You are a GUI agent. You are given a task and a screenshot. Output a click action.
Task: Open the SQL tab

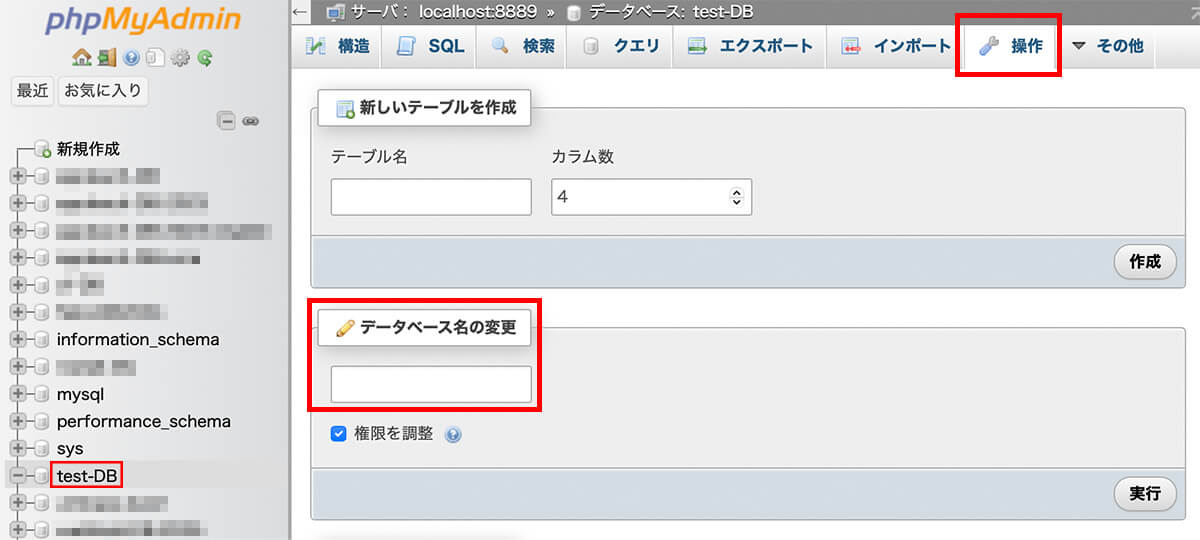pos(430,46)
